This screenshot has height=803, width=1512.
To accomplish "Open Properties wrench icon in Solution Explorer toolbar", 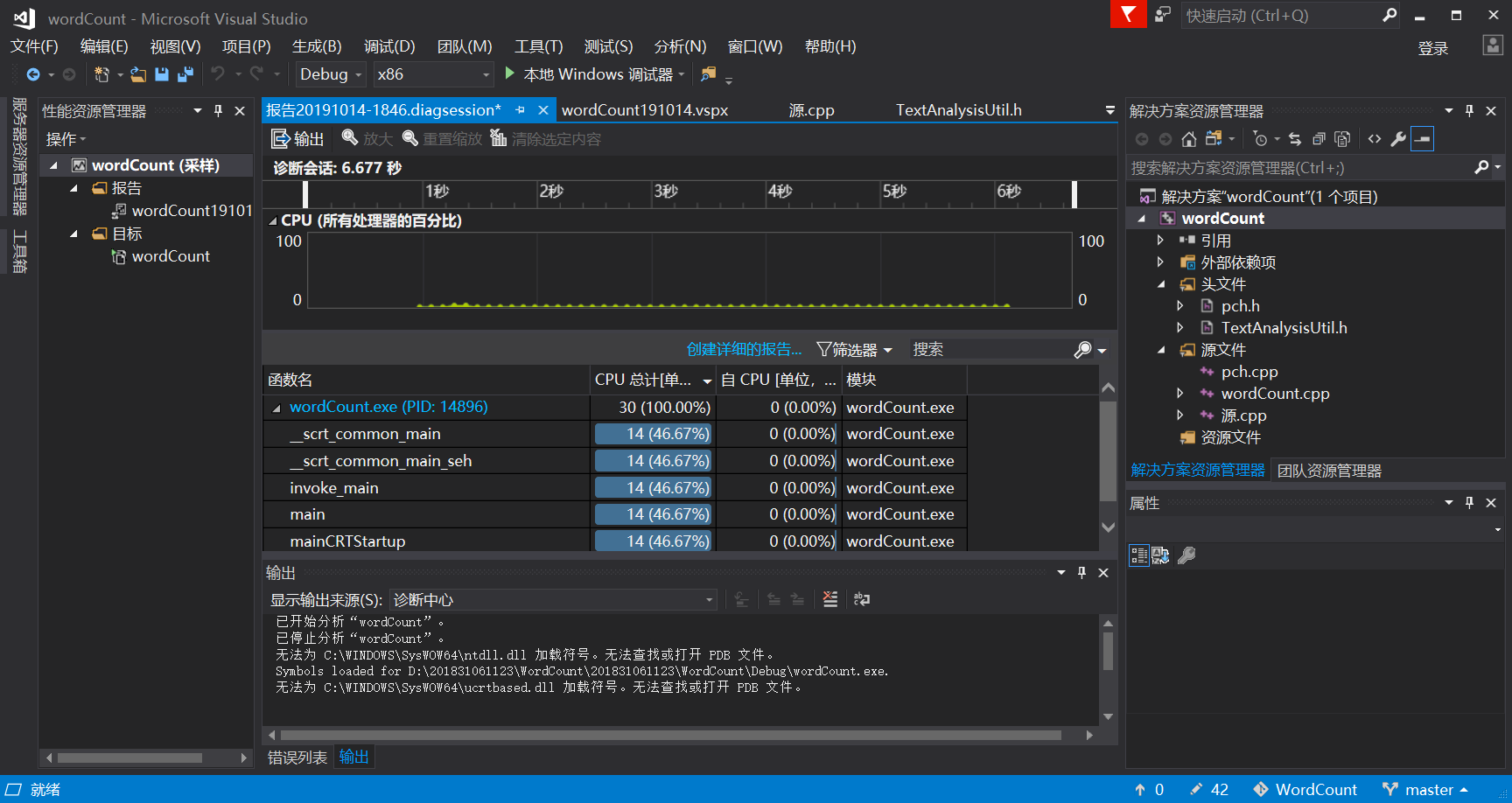I will [x=1398, y=139].
